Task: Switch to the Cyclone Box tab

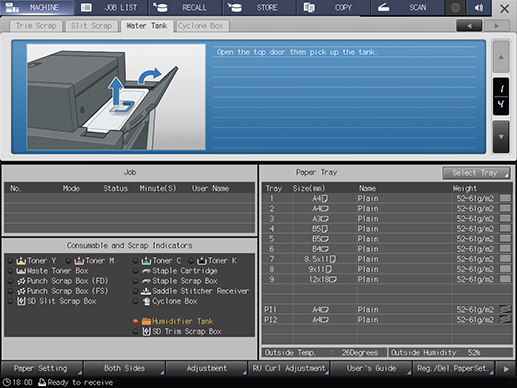Action: [x=201, y=26]
